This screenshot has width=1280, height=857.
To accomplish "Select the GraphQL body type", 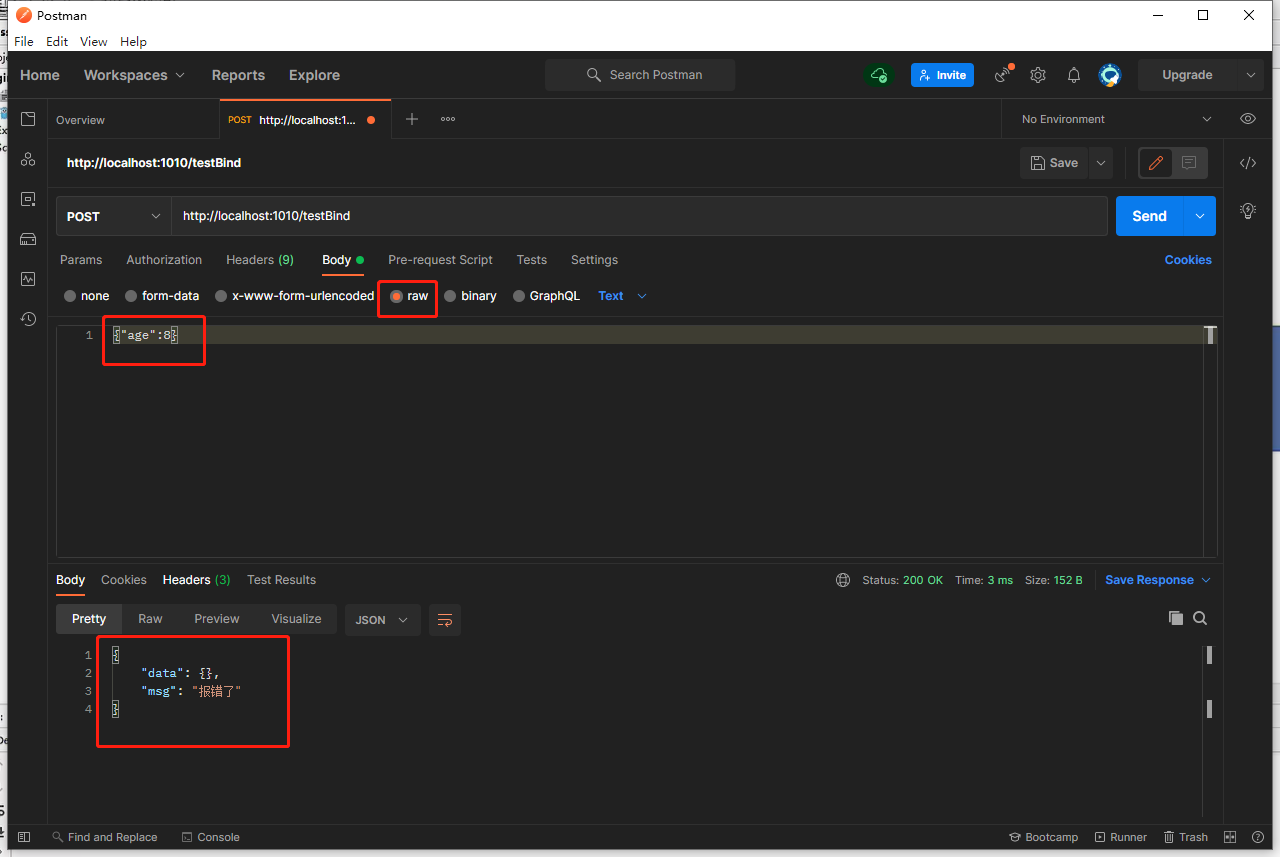I will (x=546, y=296).
